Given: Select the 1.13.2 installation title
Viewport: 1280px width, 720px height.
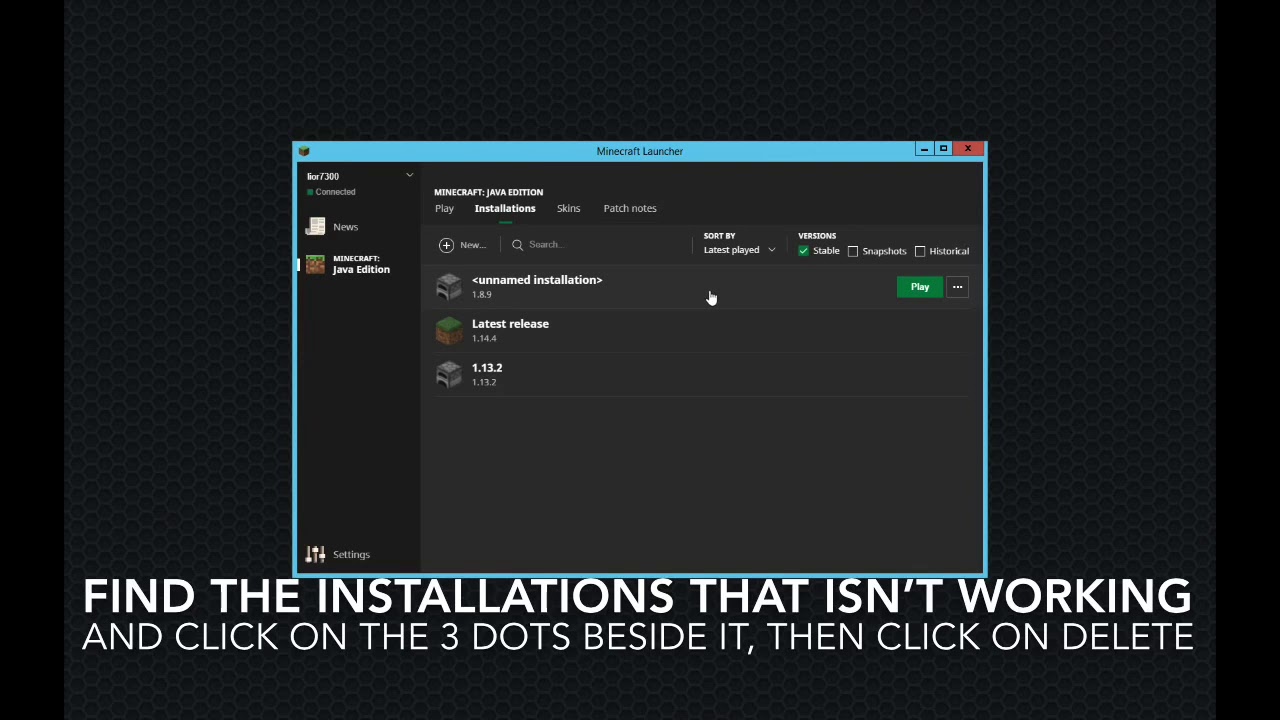Looking at the screenshot, I should coord(487,368).
